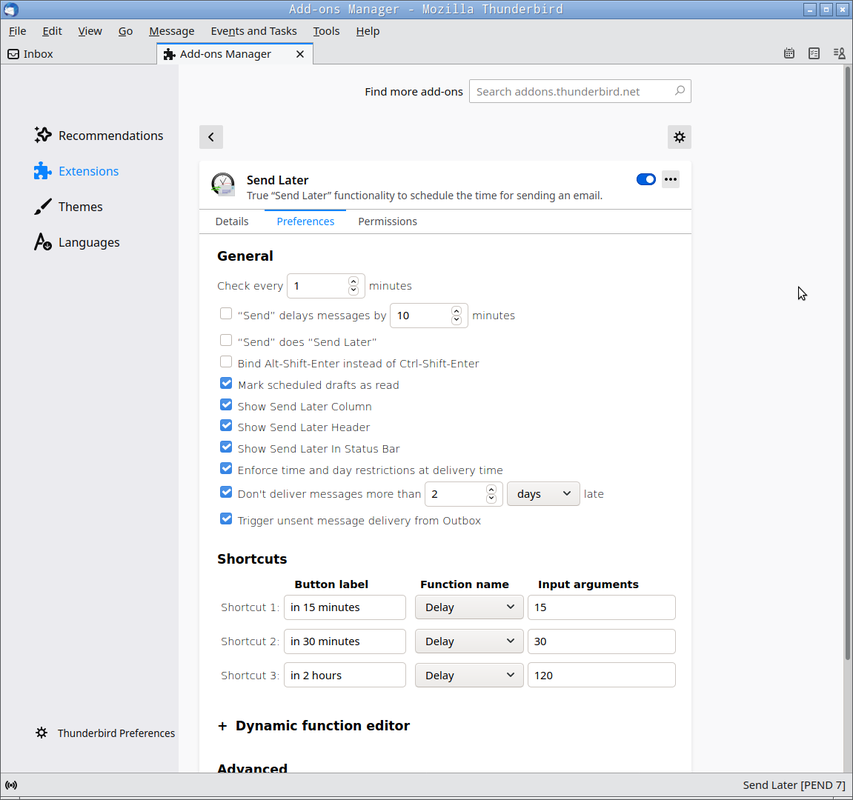Switch to the Inbox tab
This screenshot has height=800, width=853.
pos(79,54)
